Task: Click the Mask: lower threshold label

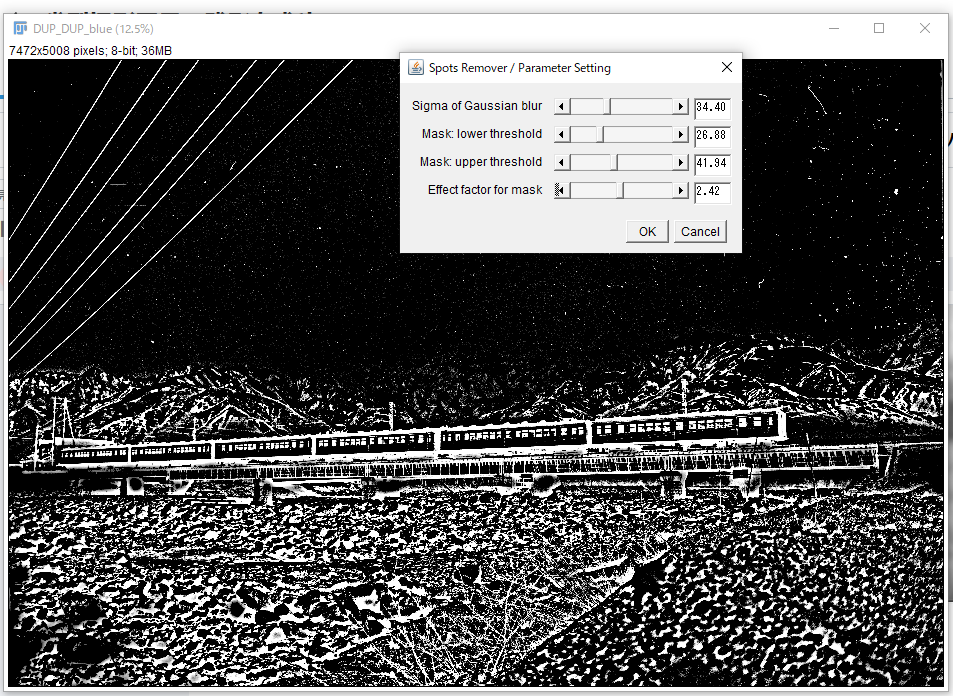Action: (482, 134)
